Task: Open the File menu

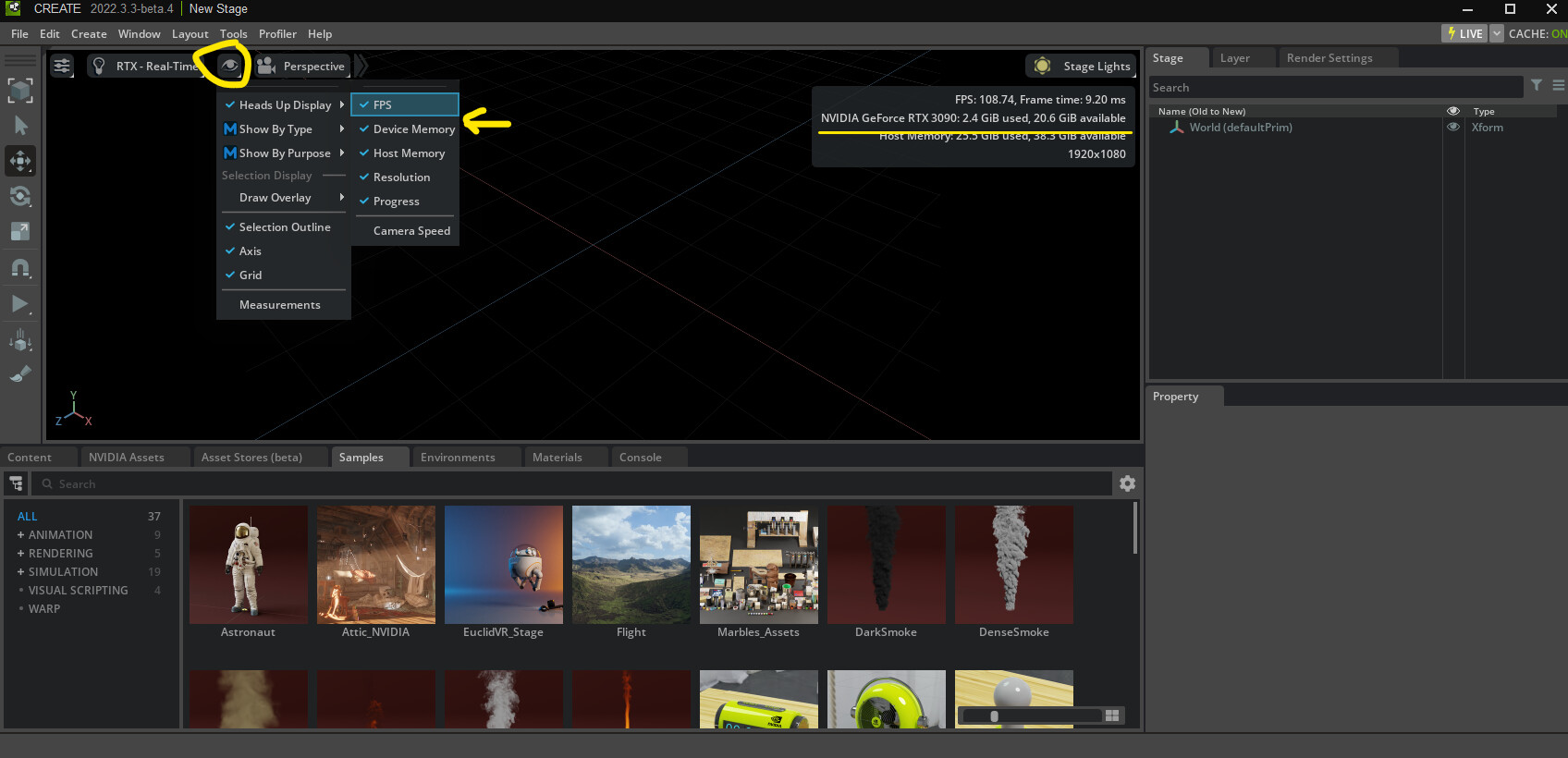Action: [x=19, y=33]
